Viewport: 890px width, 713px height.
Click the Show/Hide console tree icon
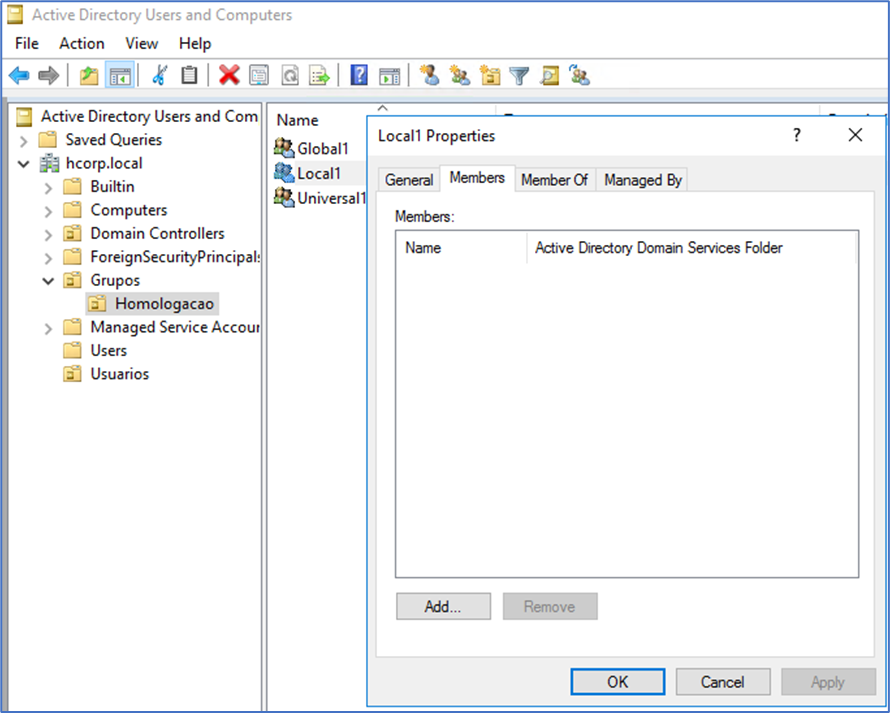click(120, 75)
